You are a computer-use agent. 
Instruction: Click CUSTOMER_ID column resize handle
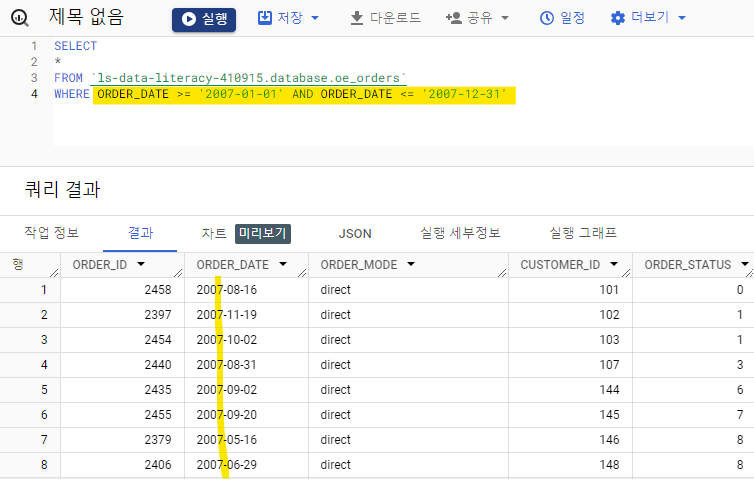[626, 273]
